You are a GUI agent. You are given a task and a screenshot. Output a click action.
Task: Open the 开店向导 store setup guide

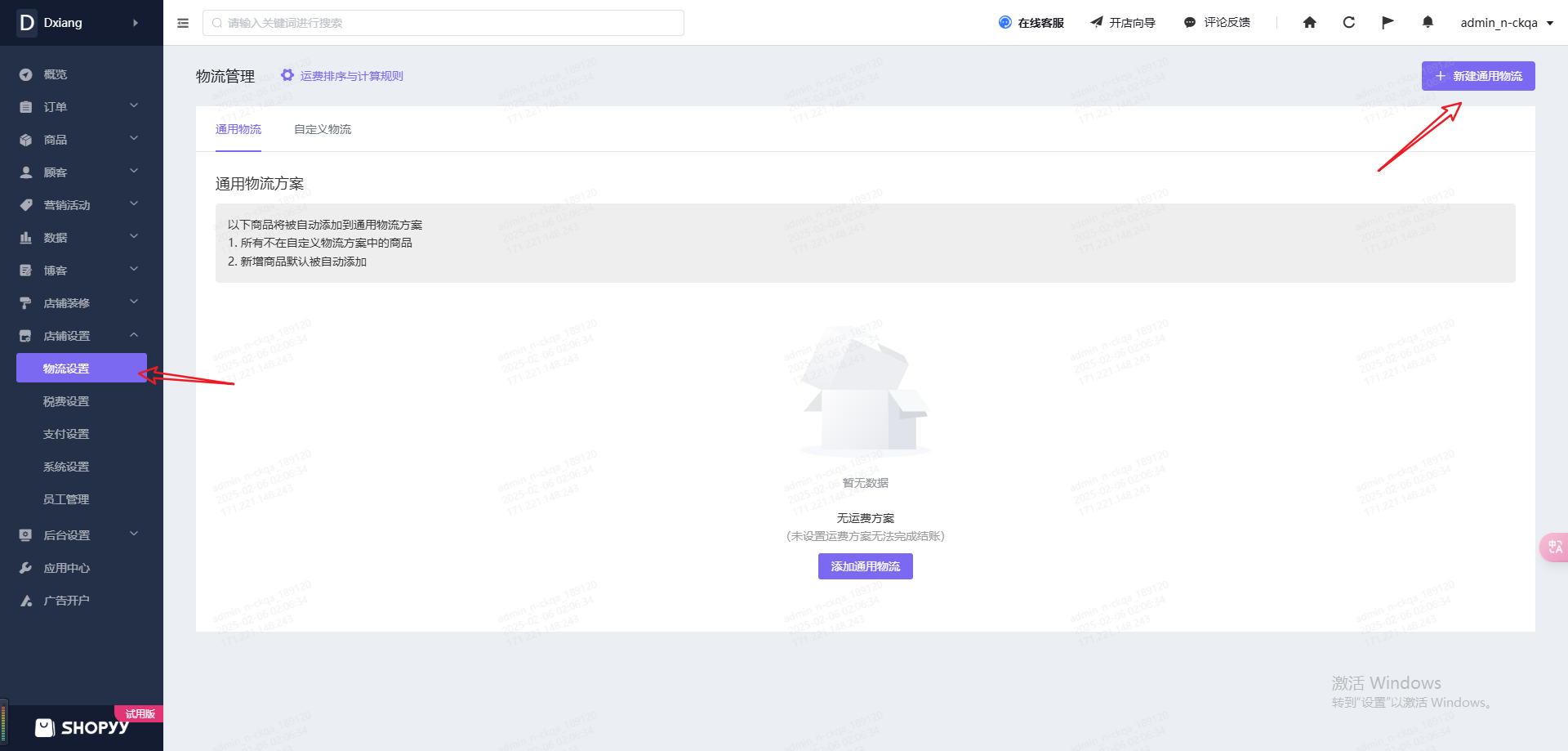click(1123, 23)
